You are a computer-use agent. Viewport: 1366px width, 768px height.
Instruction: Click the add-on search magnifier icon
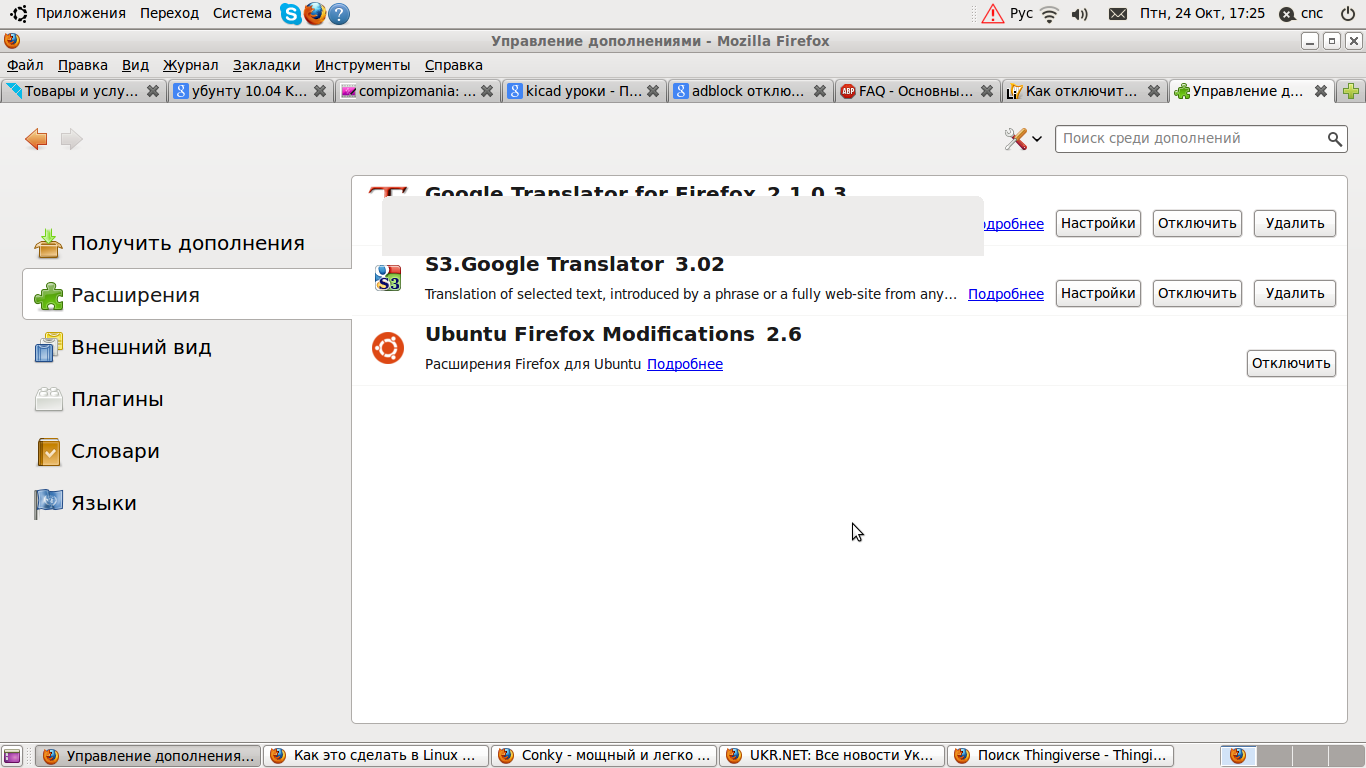click(x=1335, y=139)
